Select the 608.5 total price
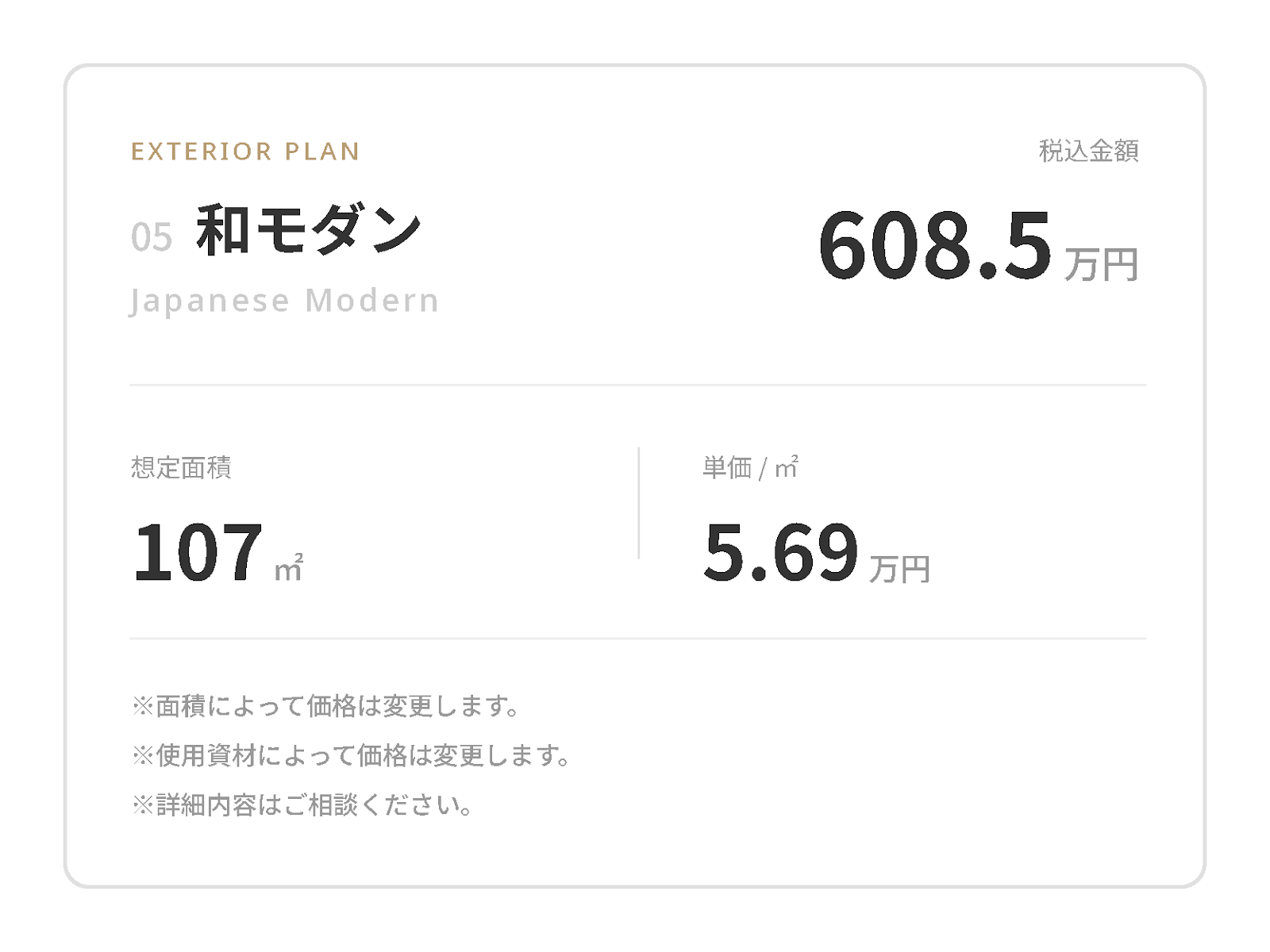Viewport: 1270px width, 952px height. pyautogui.click(x=935, y=246)
